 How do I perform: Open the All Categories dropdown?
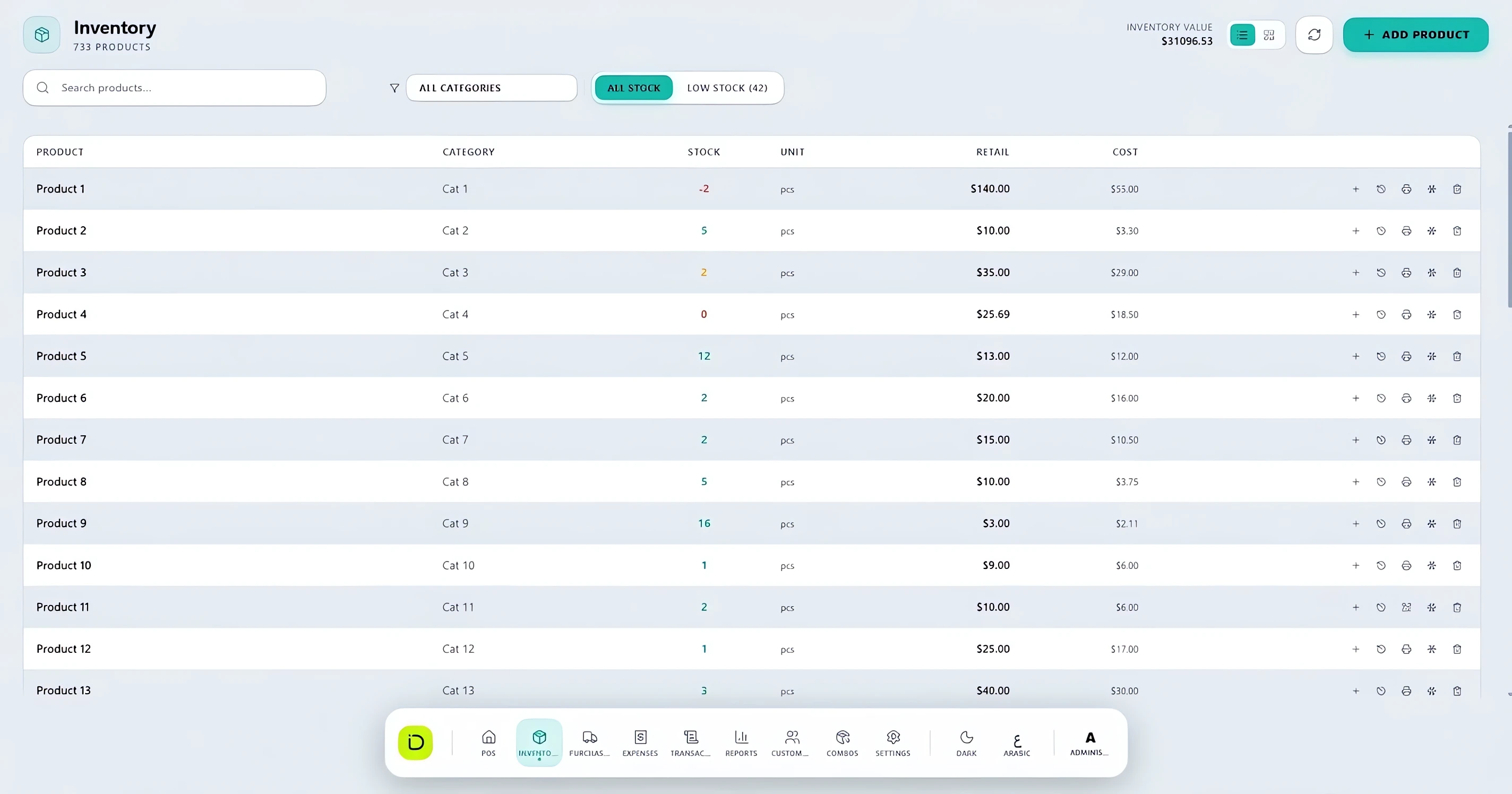point(491,88)
